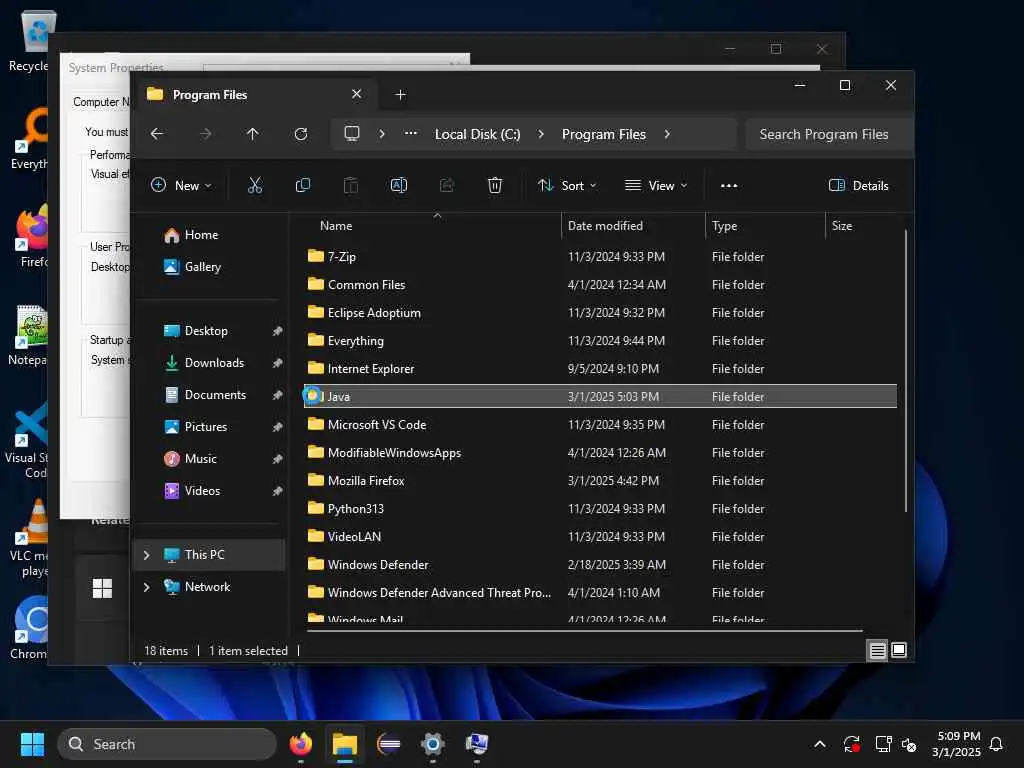Switch to large thumbnails layout icon

click(x=899, y=650)
